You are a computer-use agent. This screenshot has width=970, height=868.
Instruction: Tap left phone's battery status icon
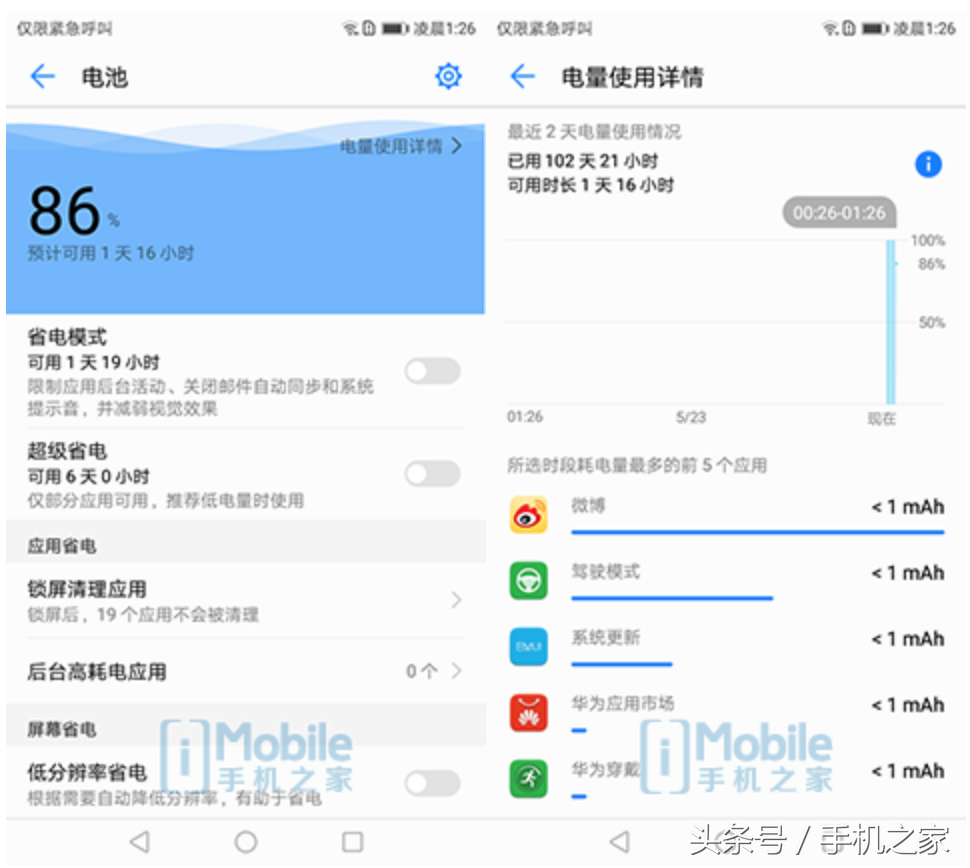395,28
